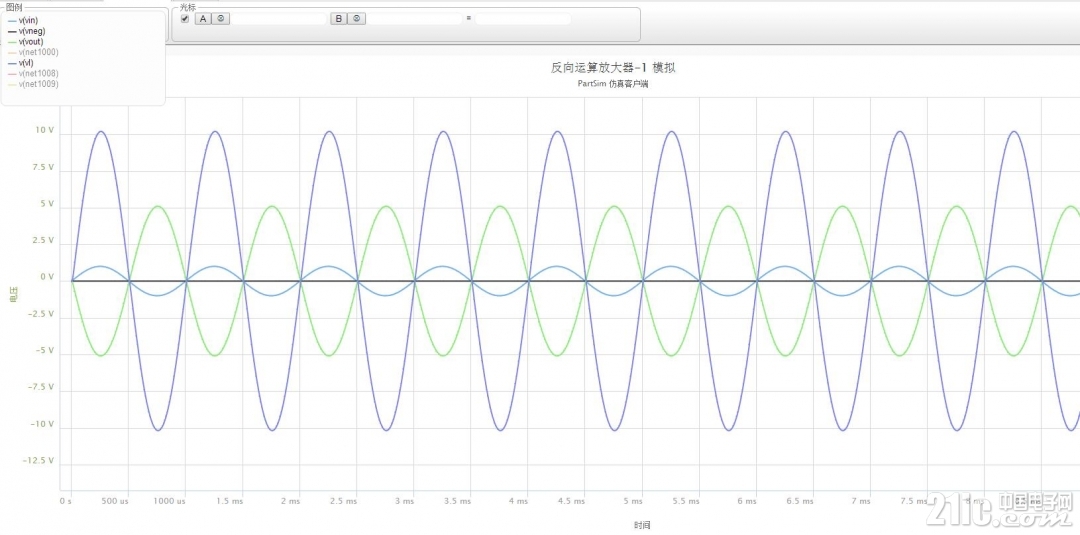This screenshot has height=535, width=1080.
Task: Toggle v(vneg) trace in legend
Action: pyautogui.click(x=33, y=31)
